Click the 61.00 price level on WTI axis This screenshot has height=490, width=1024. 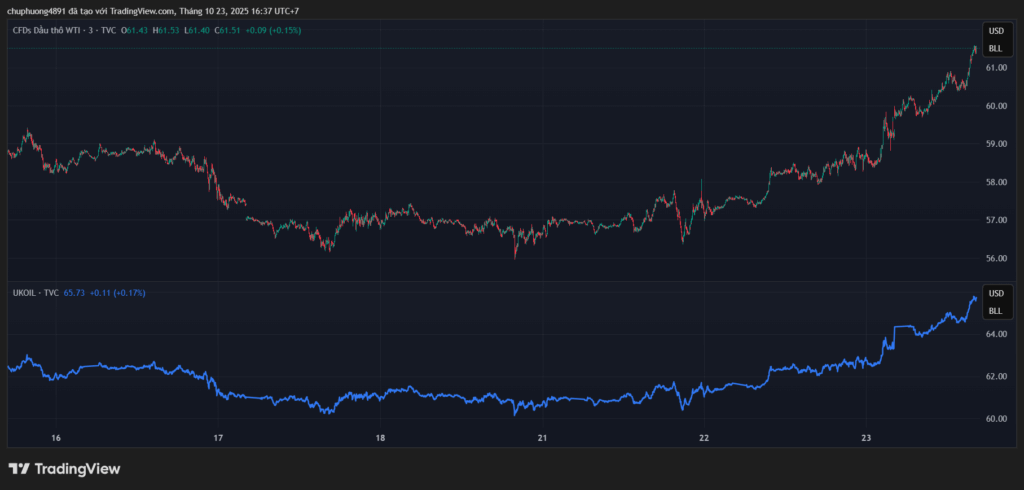point(996,68)
